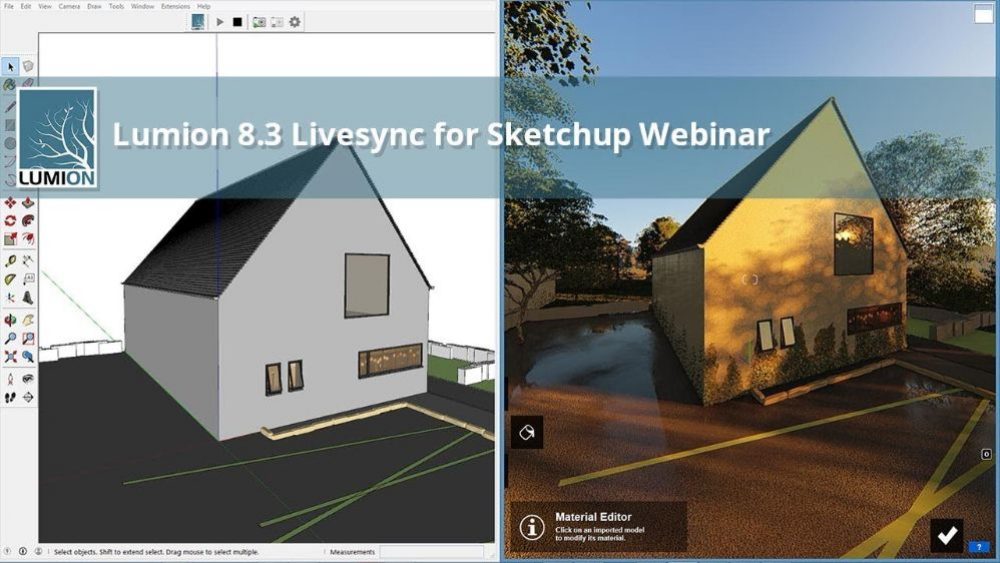This screenshot has width=1000, height=563.
Task: Open the Draw menu
Action: coord(94,6)
